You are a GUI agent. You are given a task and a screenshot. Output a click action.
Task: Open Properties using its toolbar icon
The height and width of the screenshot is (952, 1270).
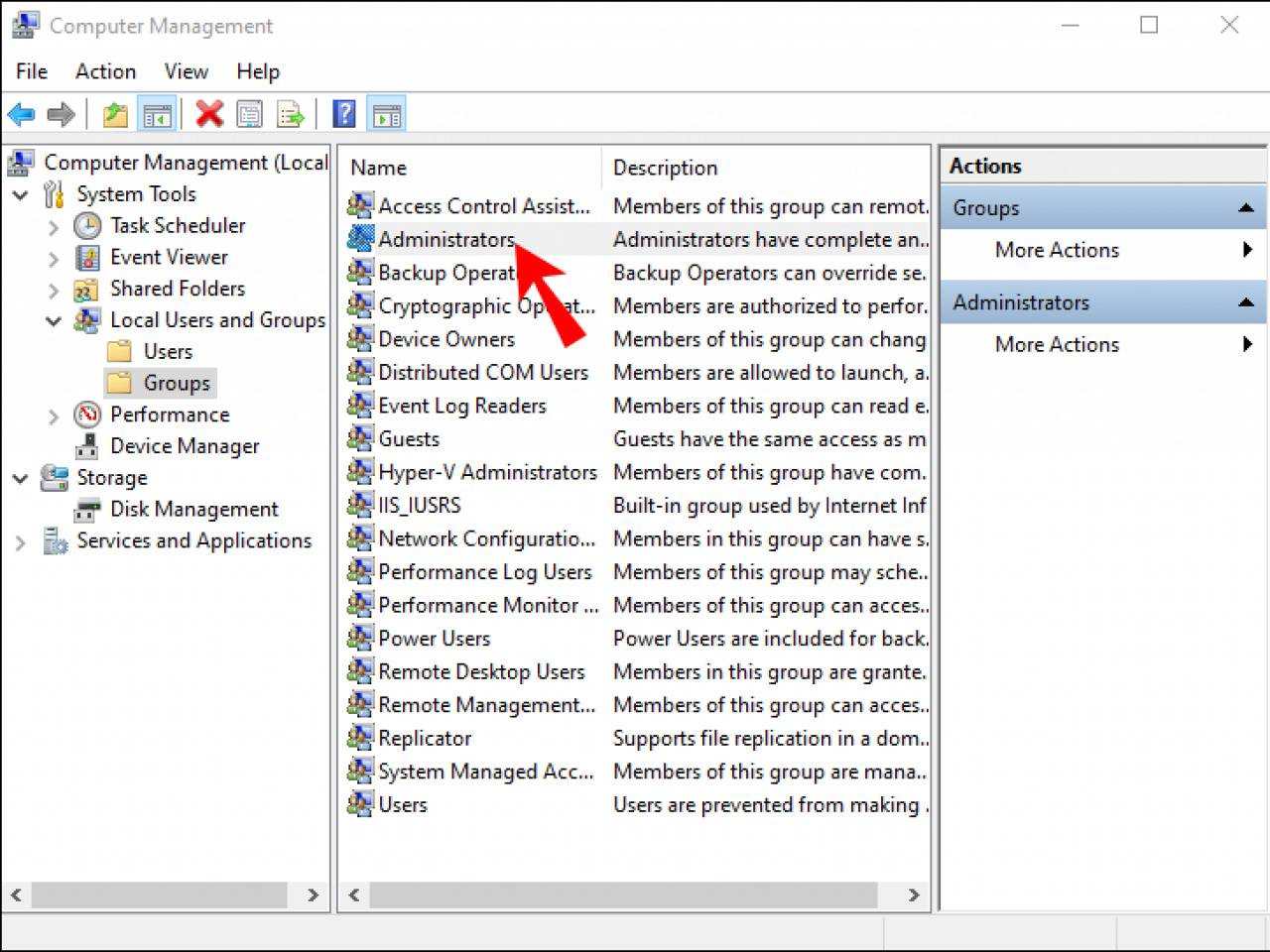249,113
